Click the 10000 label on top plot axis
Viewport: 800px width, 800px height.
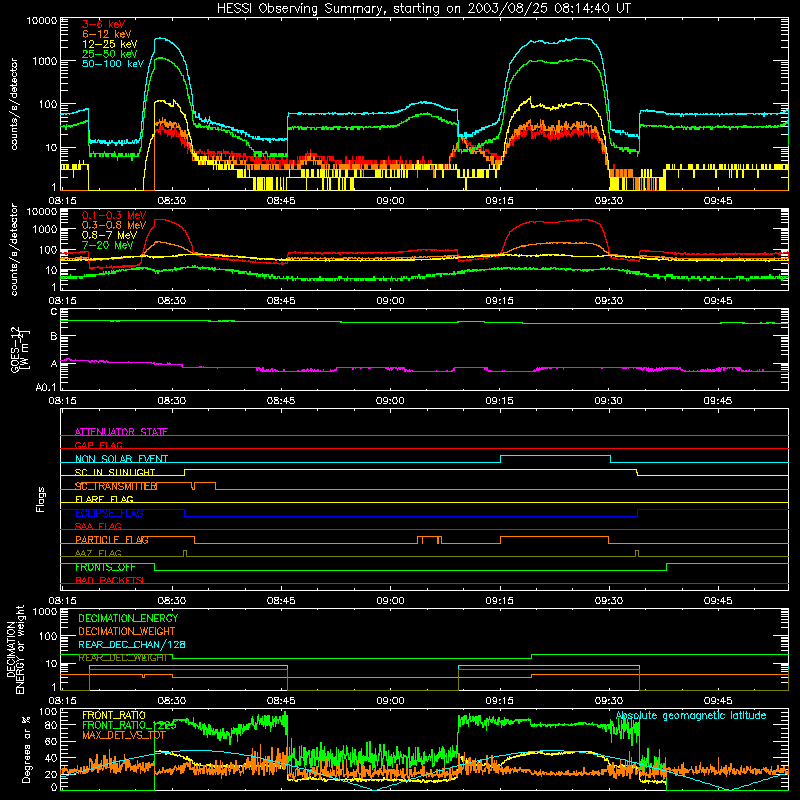tap(42, 20)
